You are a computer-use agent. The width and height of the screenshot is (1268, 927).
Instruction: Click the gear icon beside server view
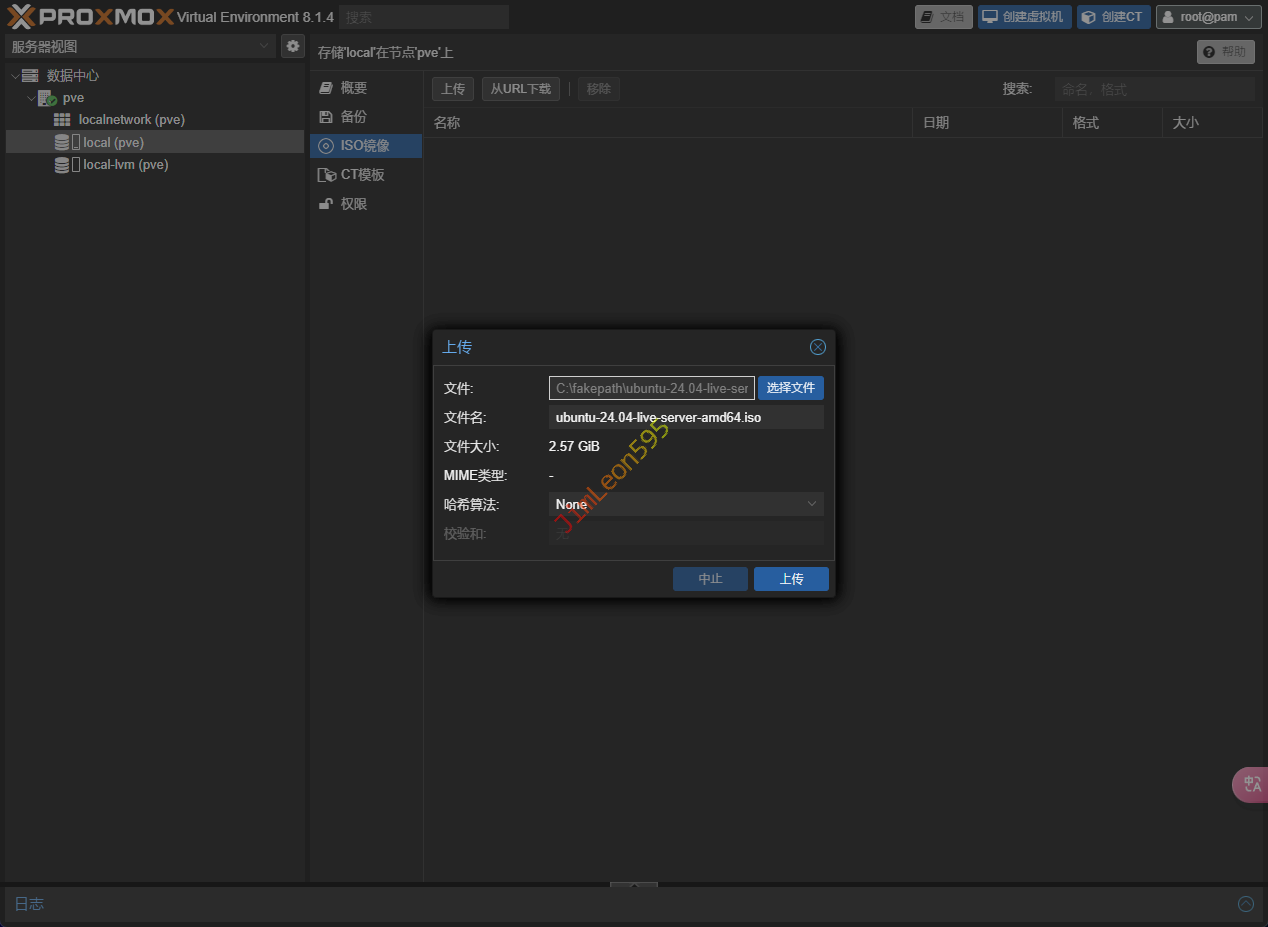pyautogui.click(x=292, y=46)
